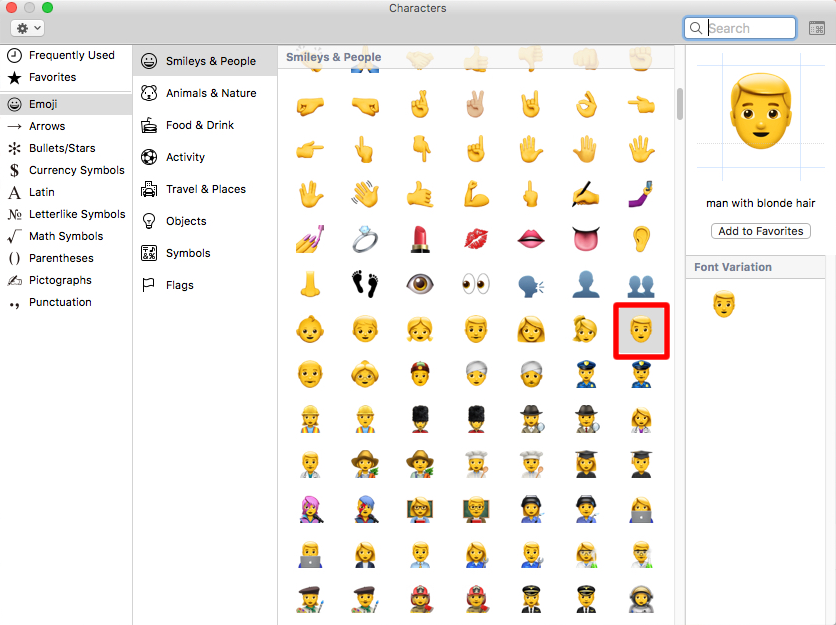Viewport: 836px width, 625px height.
Task: Choose the waving hand emoji
Action: click(x=365, y=194)
